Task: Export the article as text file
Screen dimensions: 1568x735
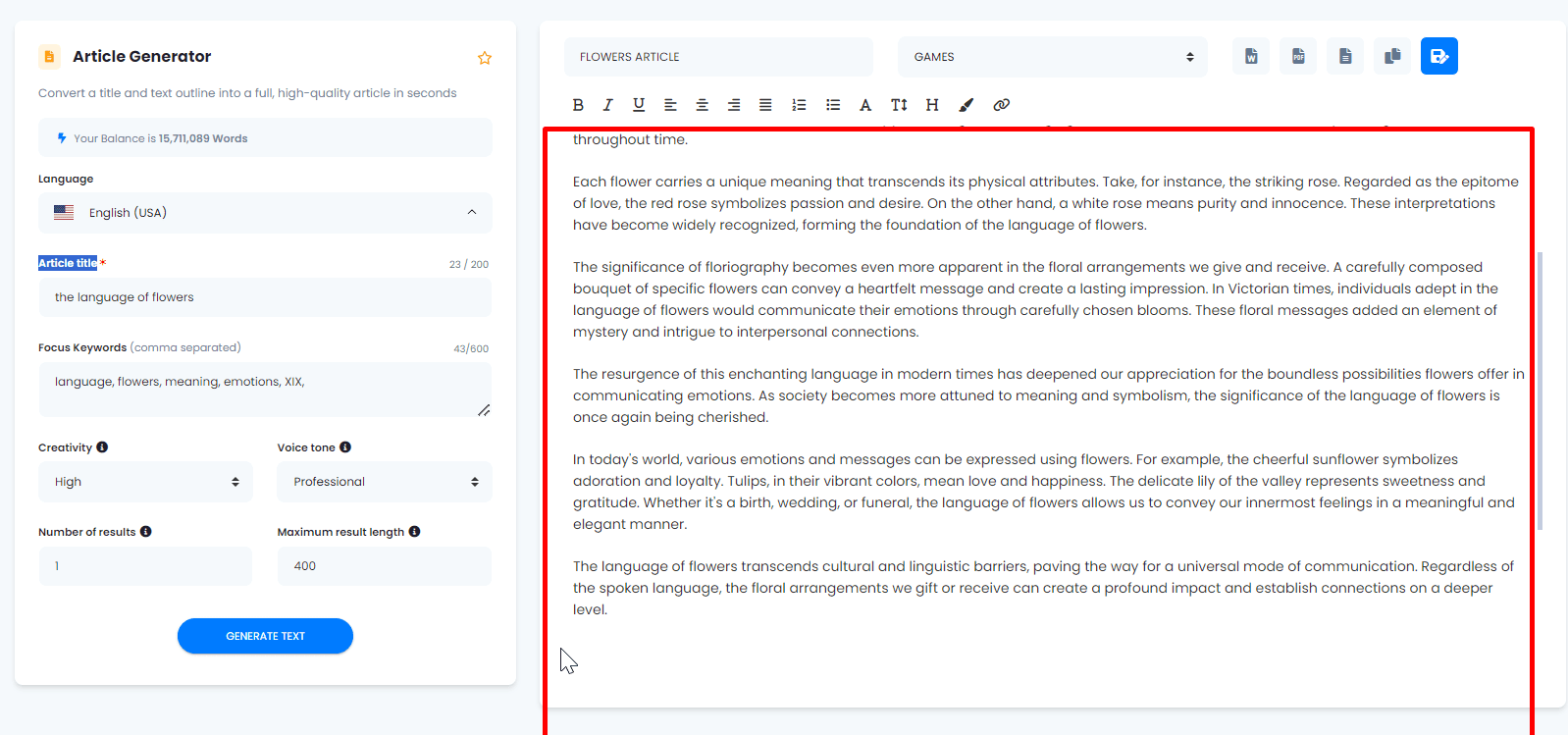Action: pyautogui.click(x=1345, y=56)
